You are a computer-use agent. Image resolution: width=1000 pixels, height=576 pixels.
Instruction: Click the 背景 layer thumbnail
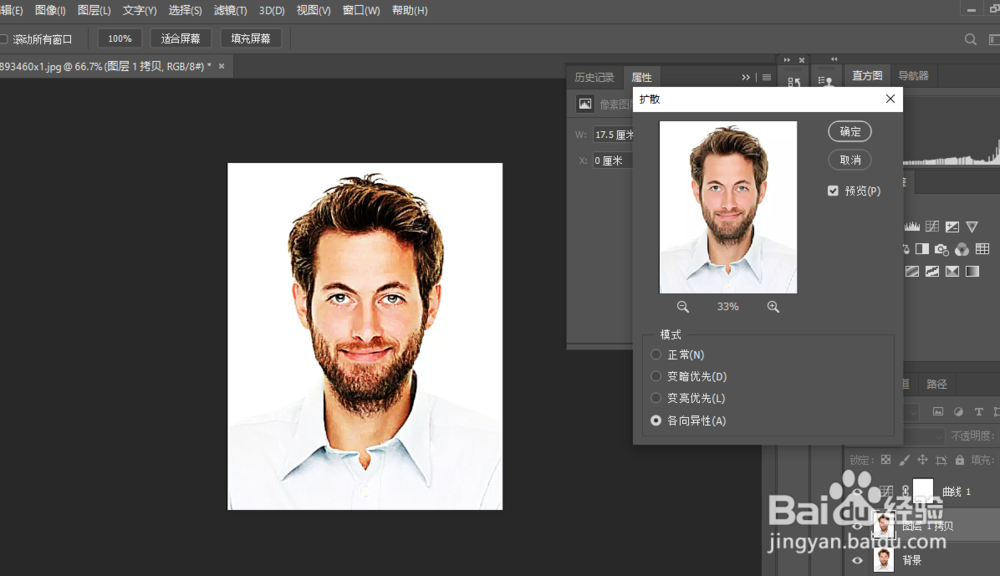[883, 559]
